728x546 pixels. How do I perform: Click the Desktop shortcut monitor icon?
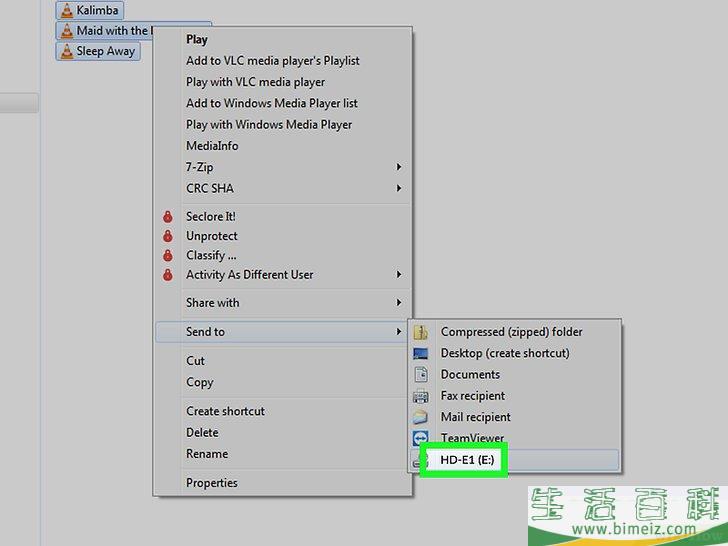pyautogui.click(x=422, y=353)
